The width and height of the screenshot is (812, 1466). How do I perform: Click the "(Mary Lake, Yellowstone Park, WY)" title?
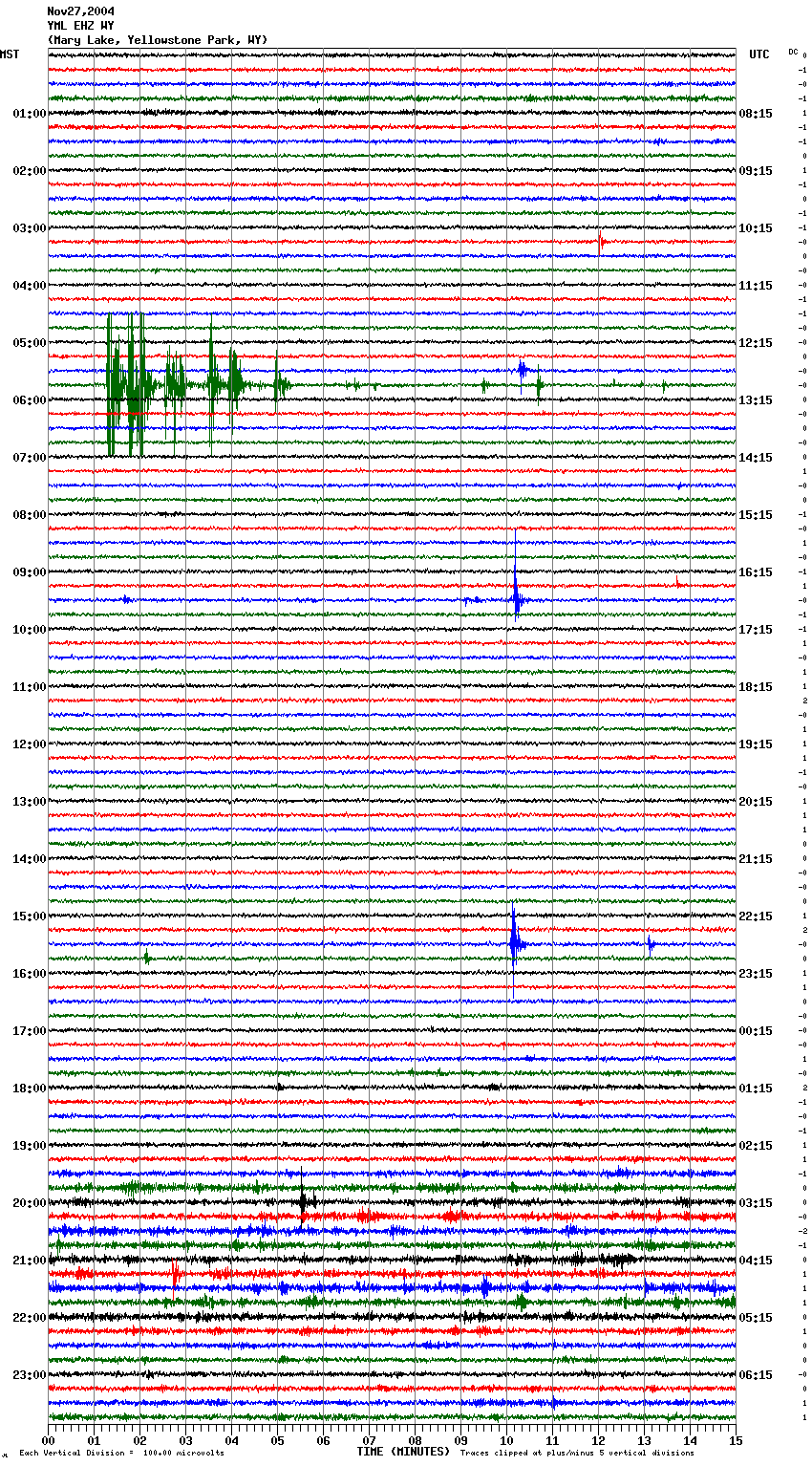click(158, 40)
